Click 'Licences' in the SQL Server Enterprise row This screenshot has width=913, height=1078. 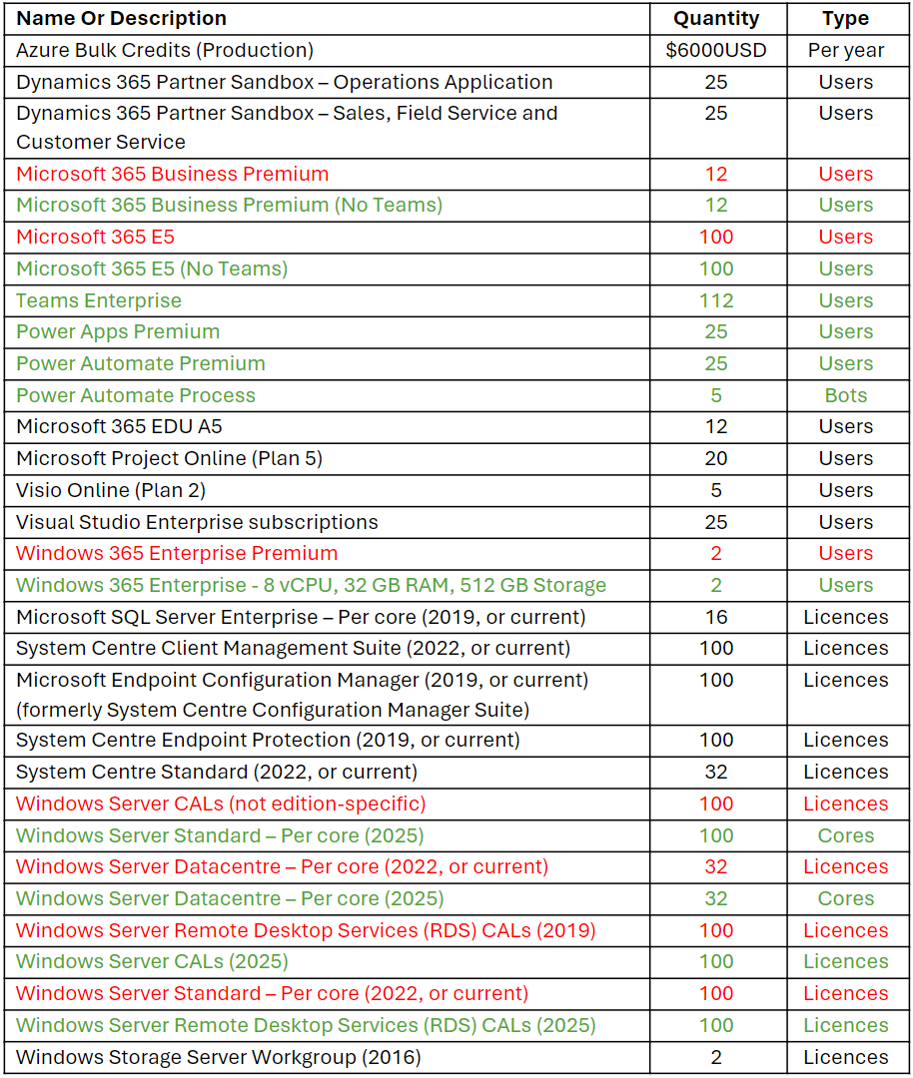pyautogui.click(x=846, y=617)
